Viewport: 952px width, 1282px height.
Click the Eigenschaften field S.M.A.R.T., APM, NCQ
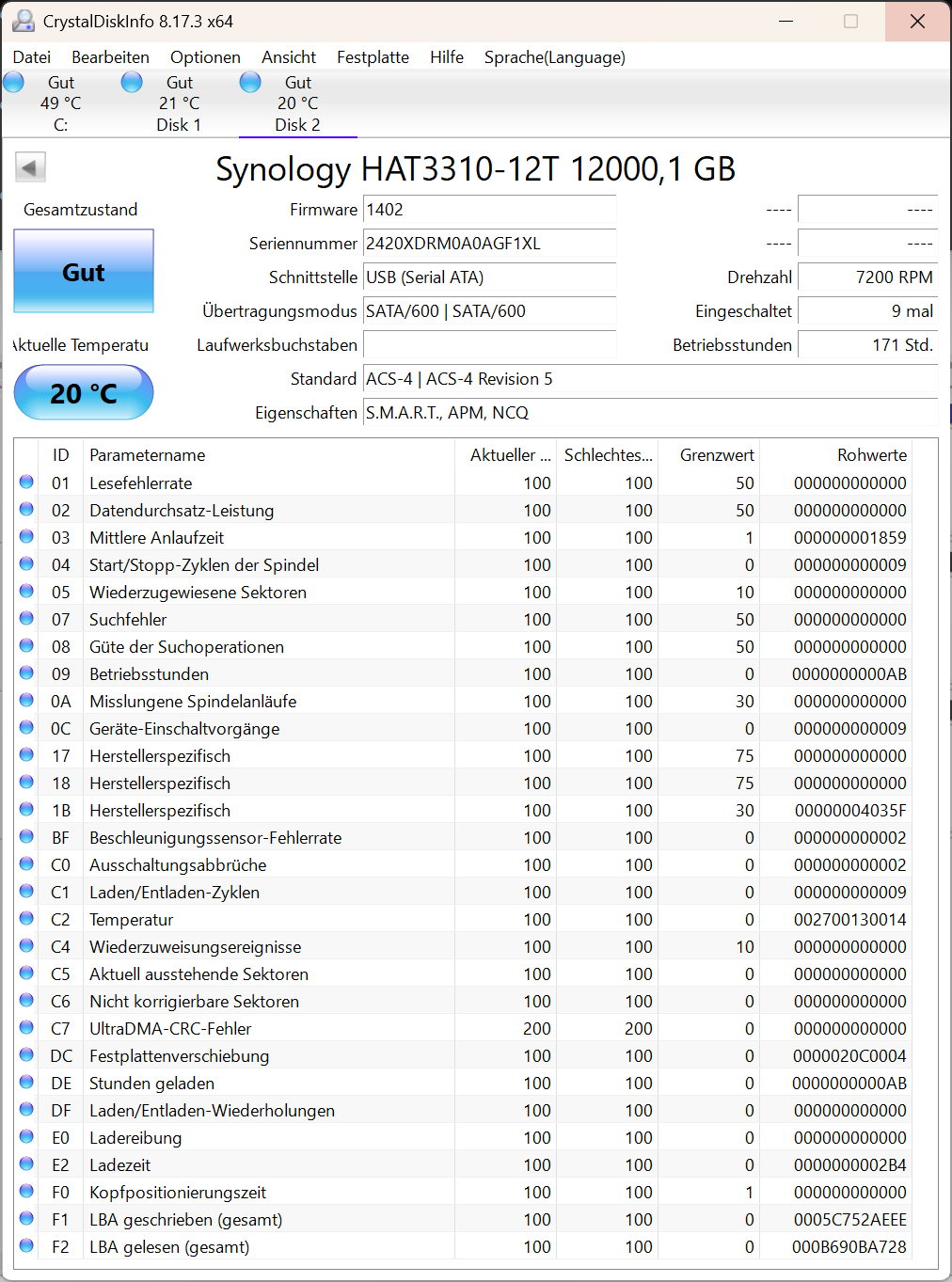coord(650,413)
